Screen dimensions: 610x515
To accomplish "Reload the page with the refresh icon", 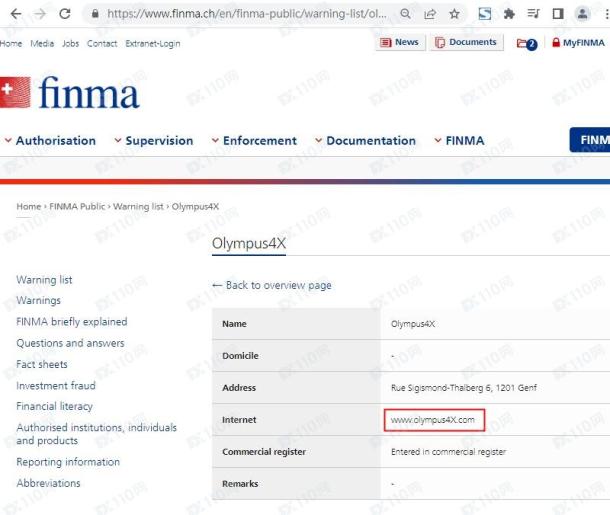I will (65, 14).
